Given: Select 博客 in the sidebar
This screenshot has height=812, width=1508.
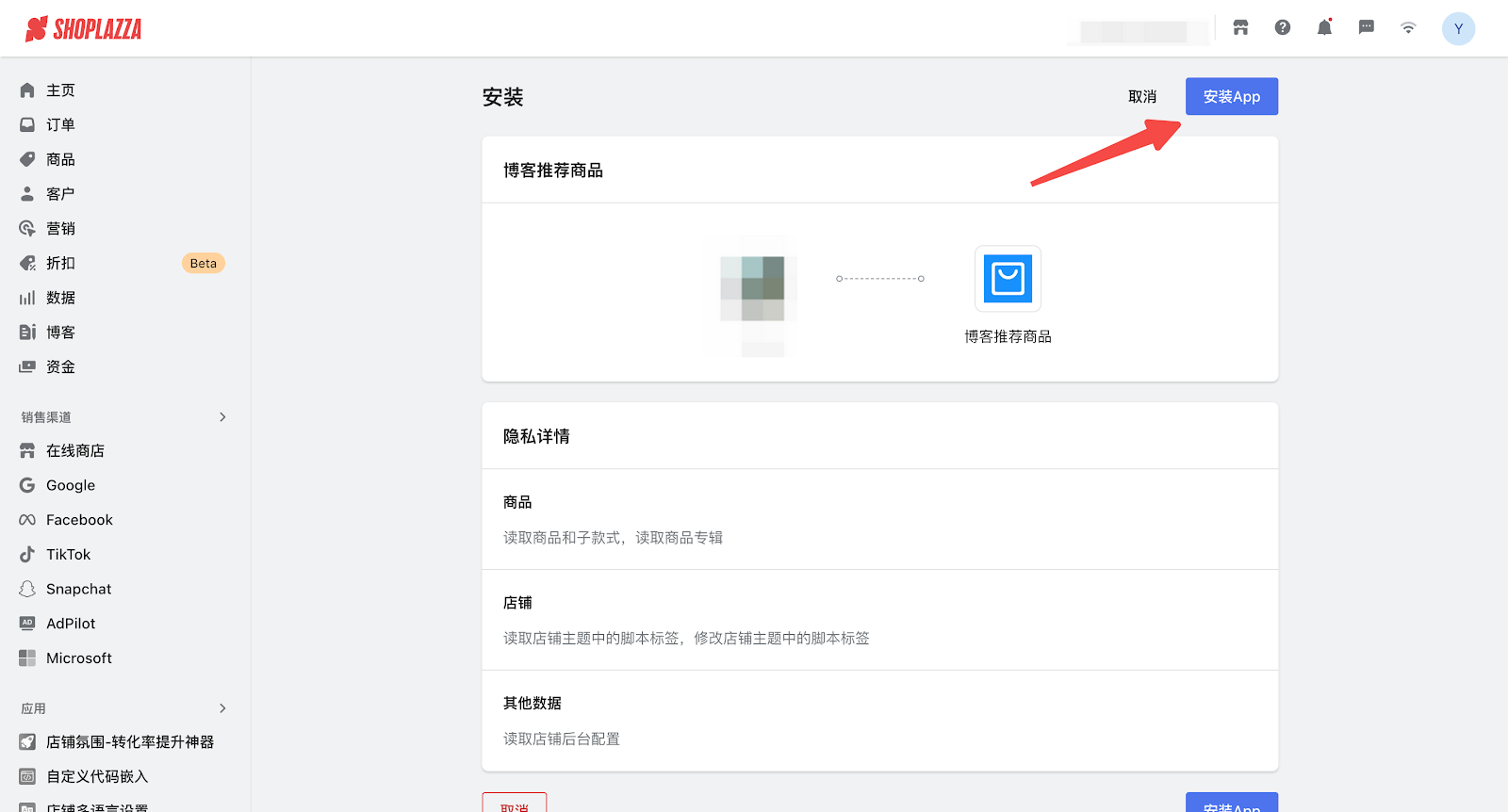Looking at the screenshot, I should coord(60,333).
